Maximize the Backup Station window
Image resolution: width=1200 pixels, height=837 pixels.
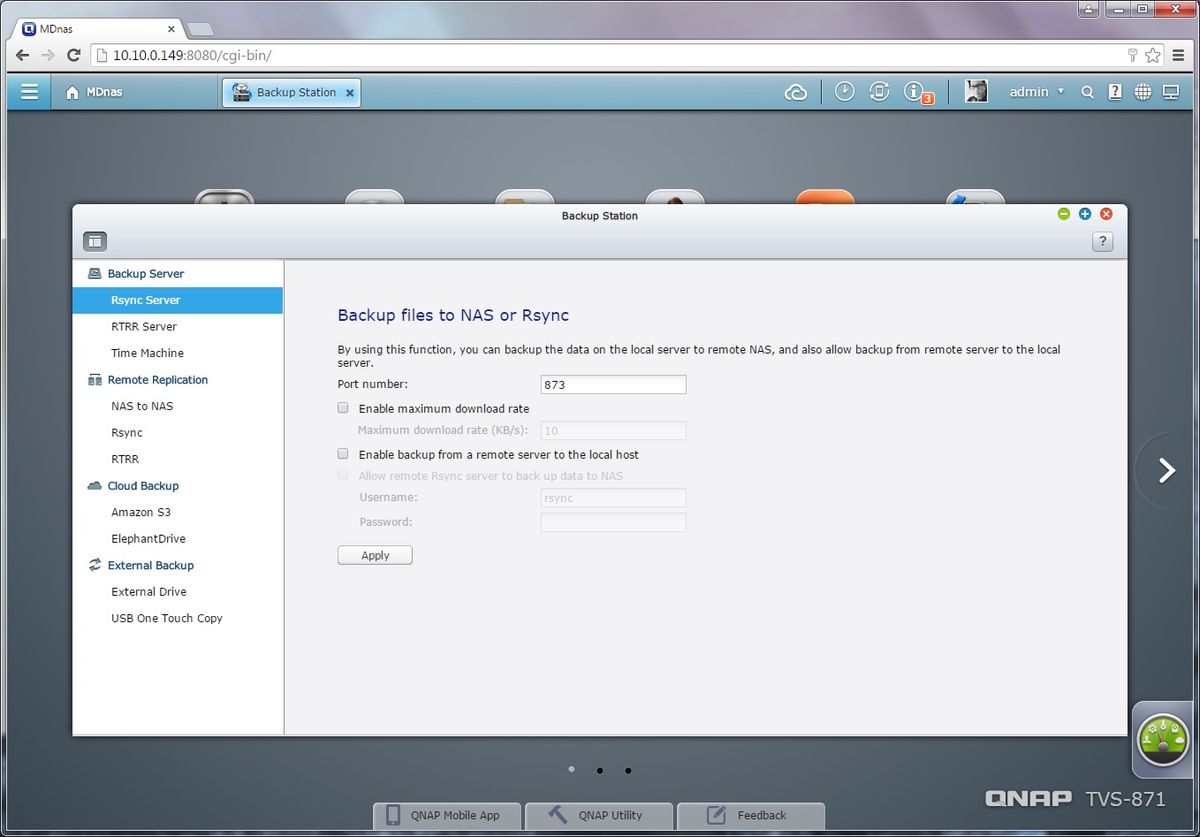coord(1085,214)
